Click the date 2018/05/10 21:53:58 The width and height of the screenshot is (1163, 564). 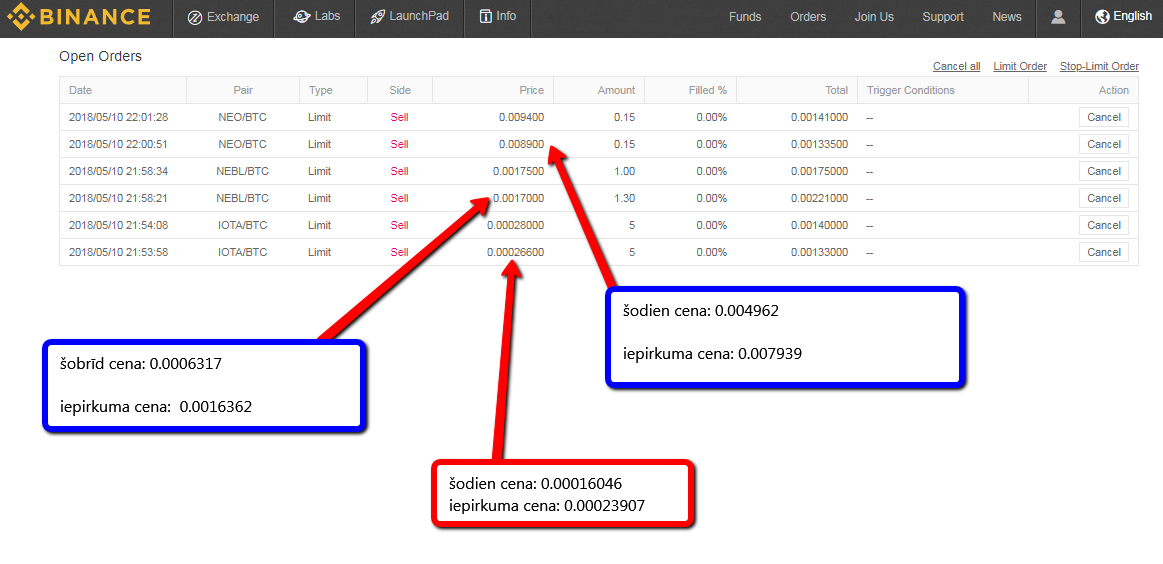[x=119, y=252]
